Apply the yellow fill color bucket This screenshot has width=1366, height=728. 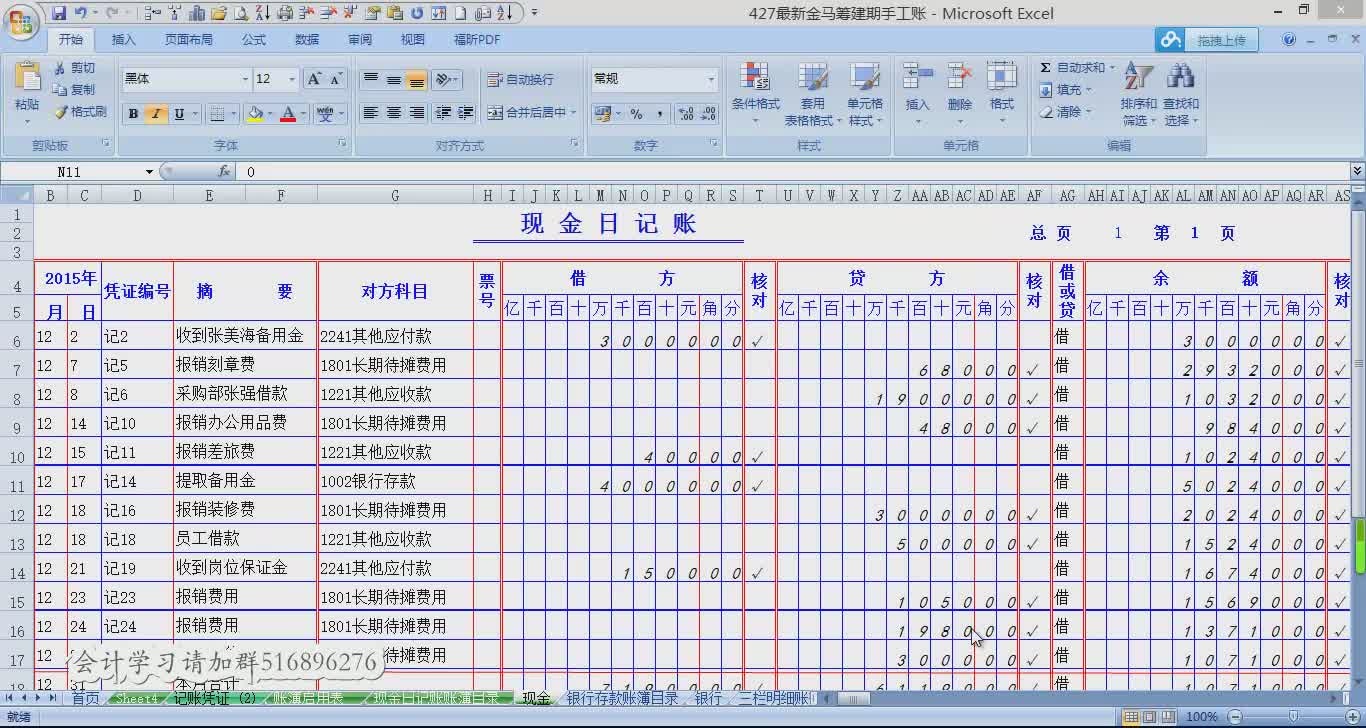pos(255,114)
